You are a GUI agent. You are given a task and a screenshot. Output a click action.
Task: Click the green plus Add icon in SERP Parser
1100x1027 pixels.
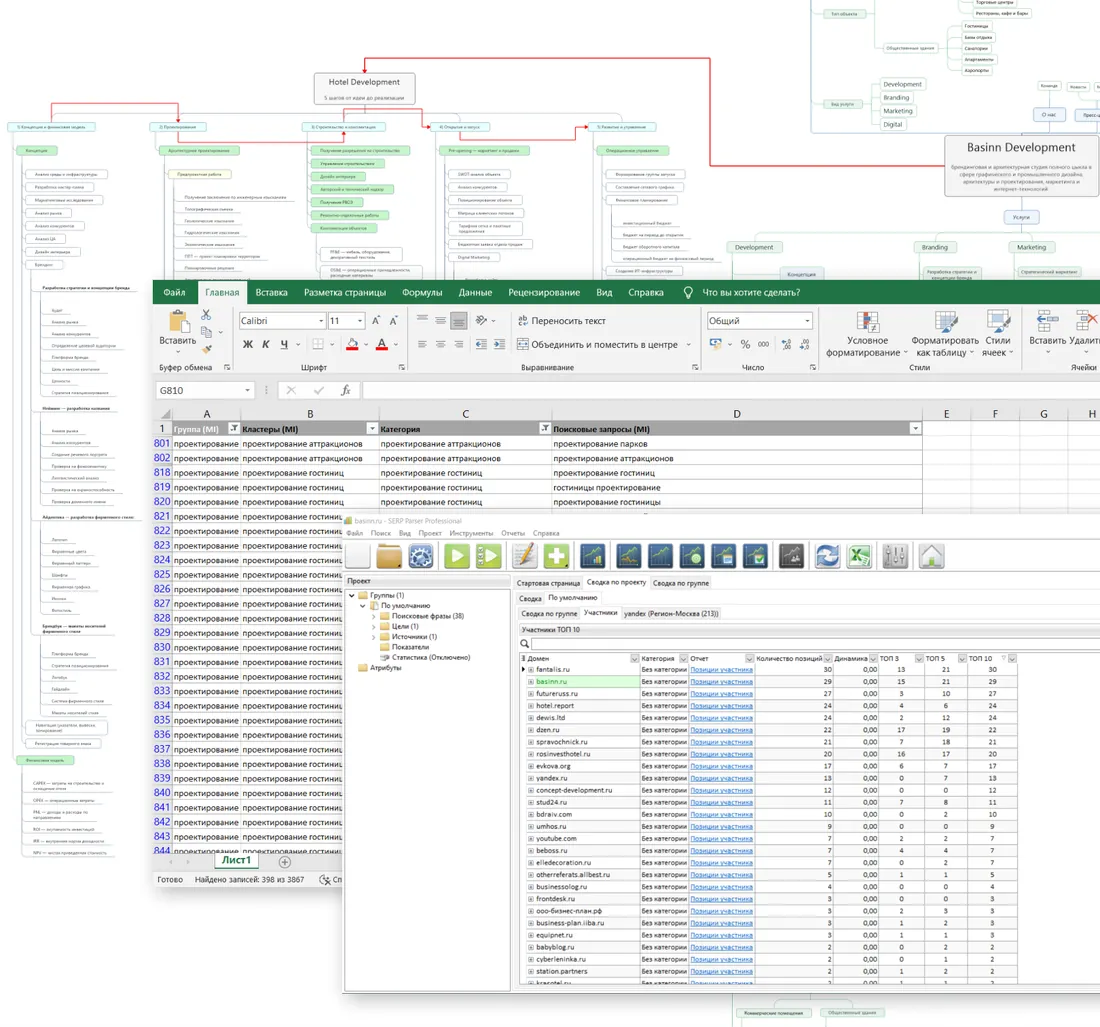556,557
